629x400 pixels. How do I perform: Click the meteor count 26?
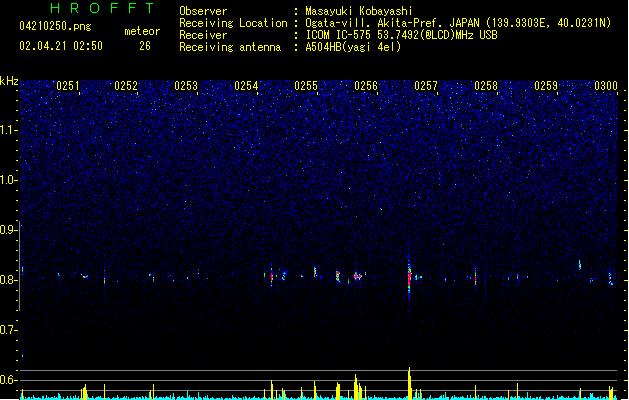pyautogui.click(x=145, y=46)
